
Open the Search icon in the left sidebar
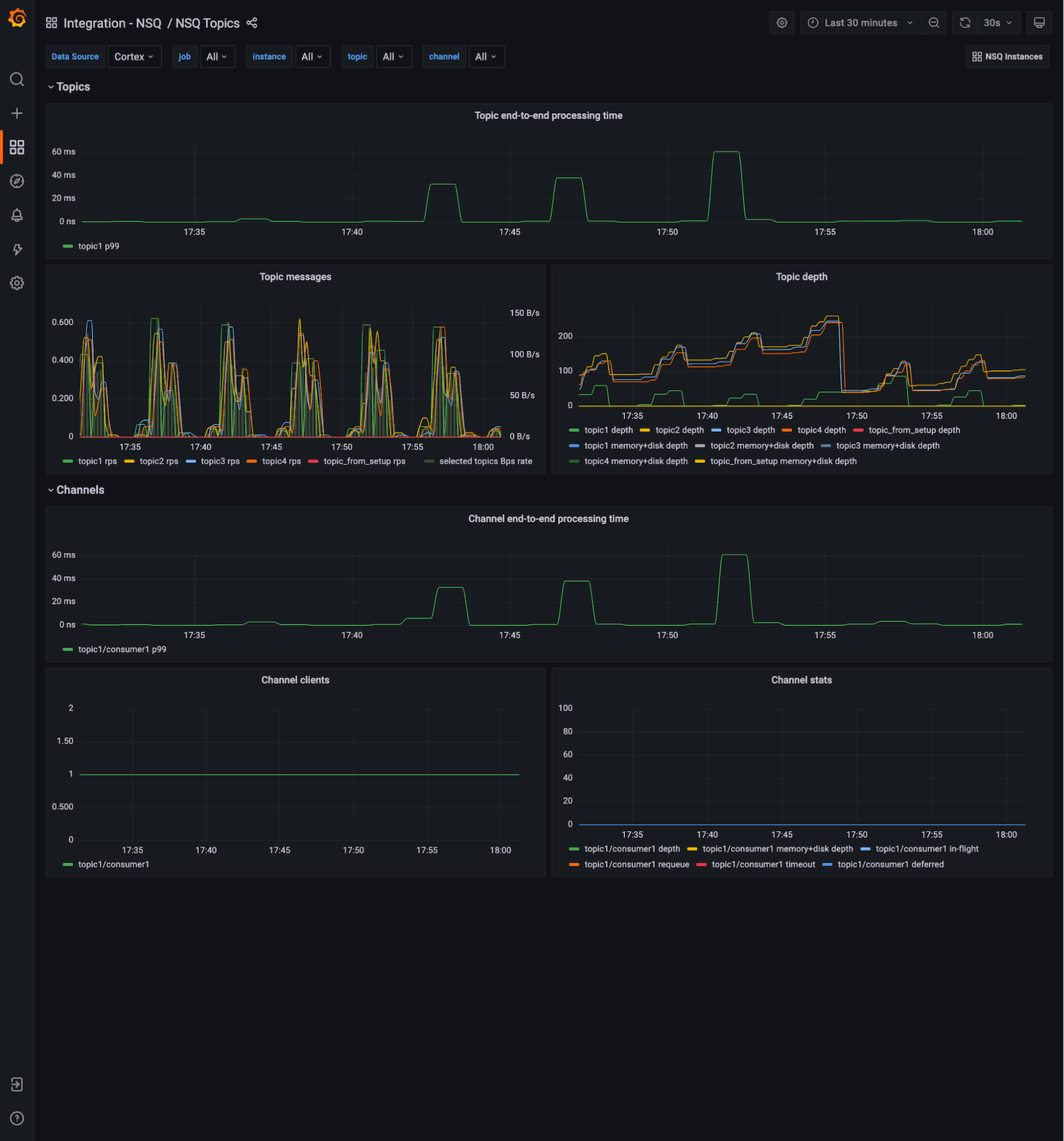(17, 79)
